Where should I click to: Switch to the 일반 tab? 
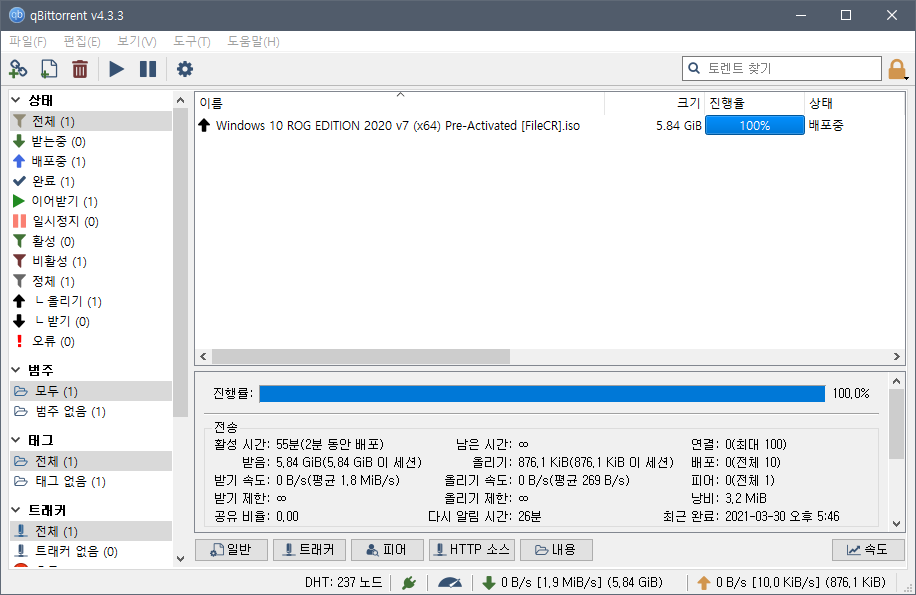click(x=231, y=549)
